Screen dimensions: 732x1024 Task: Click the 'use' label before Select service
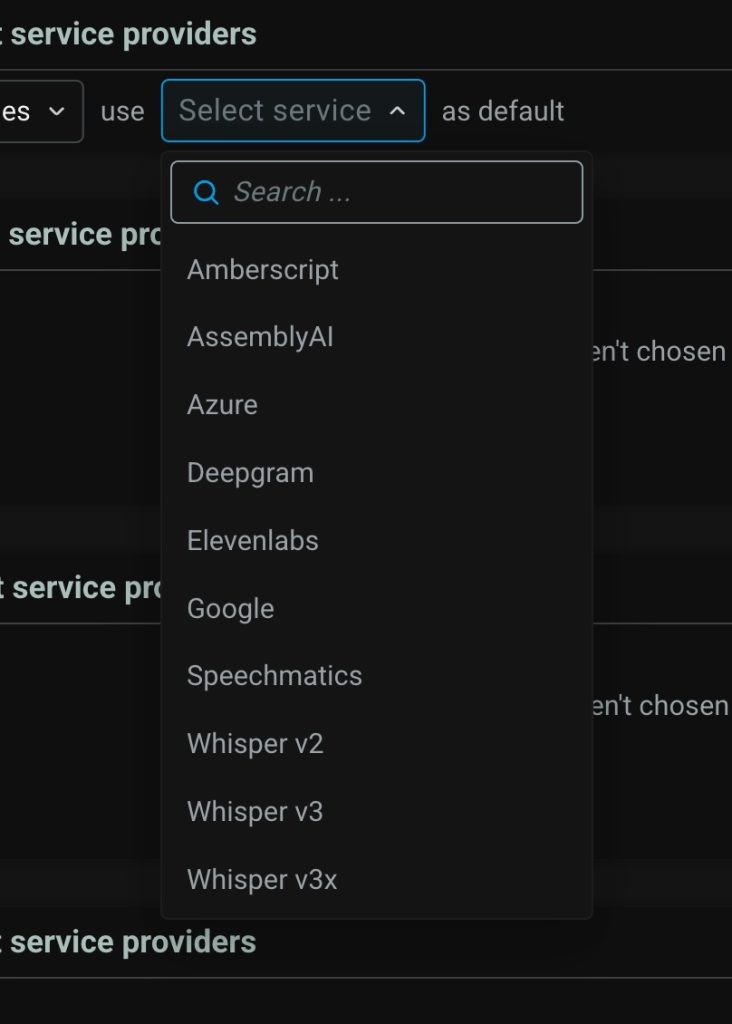pyautogui.click(x=122, y=112)
